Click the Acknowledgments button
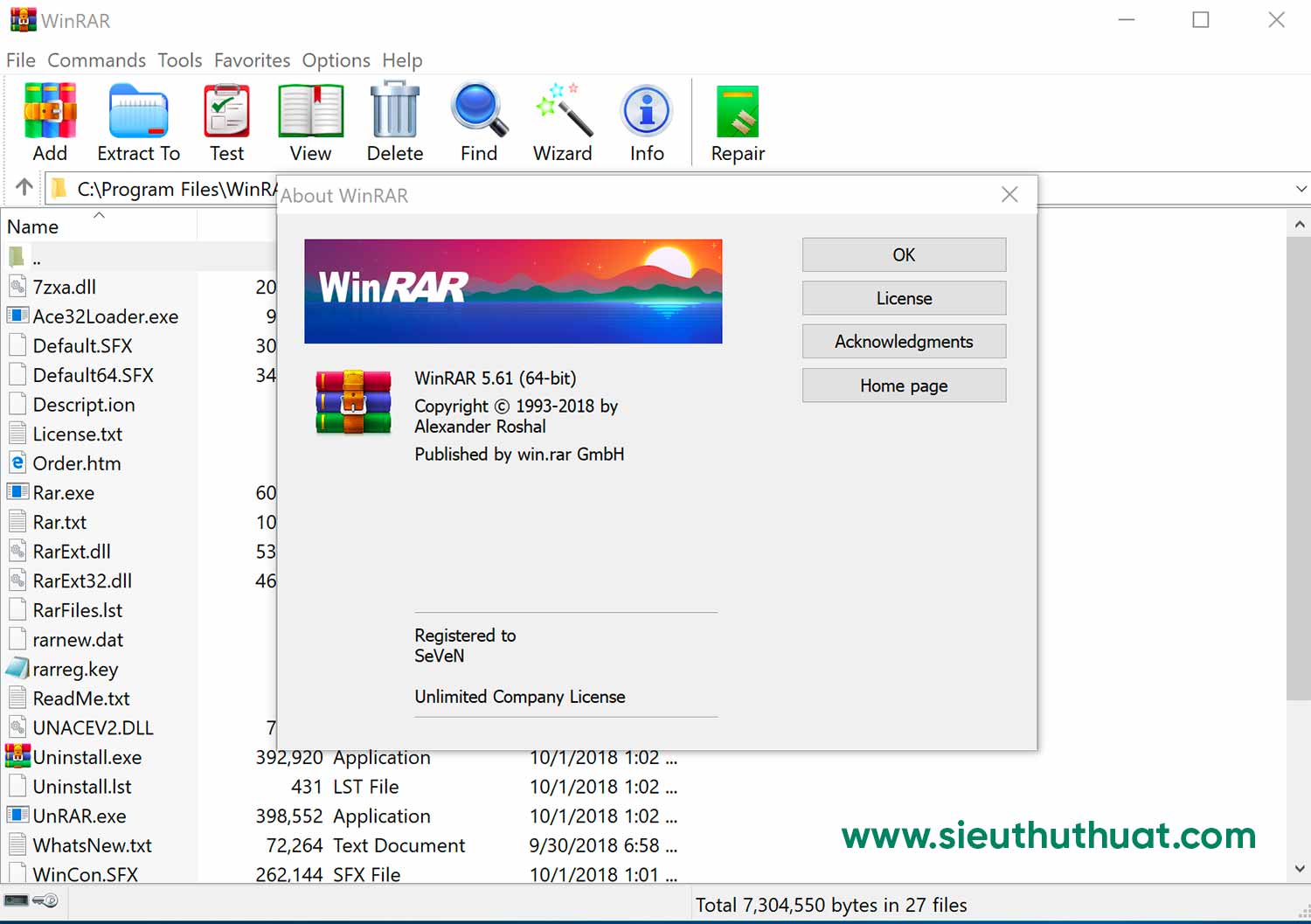The width and height of the screenshot is (1311, 924). coord(904,341)
